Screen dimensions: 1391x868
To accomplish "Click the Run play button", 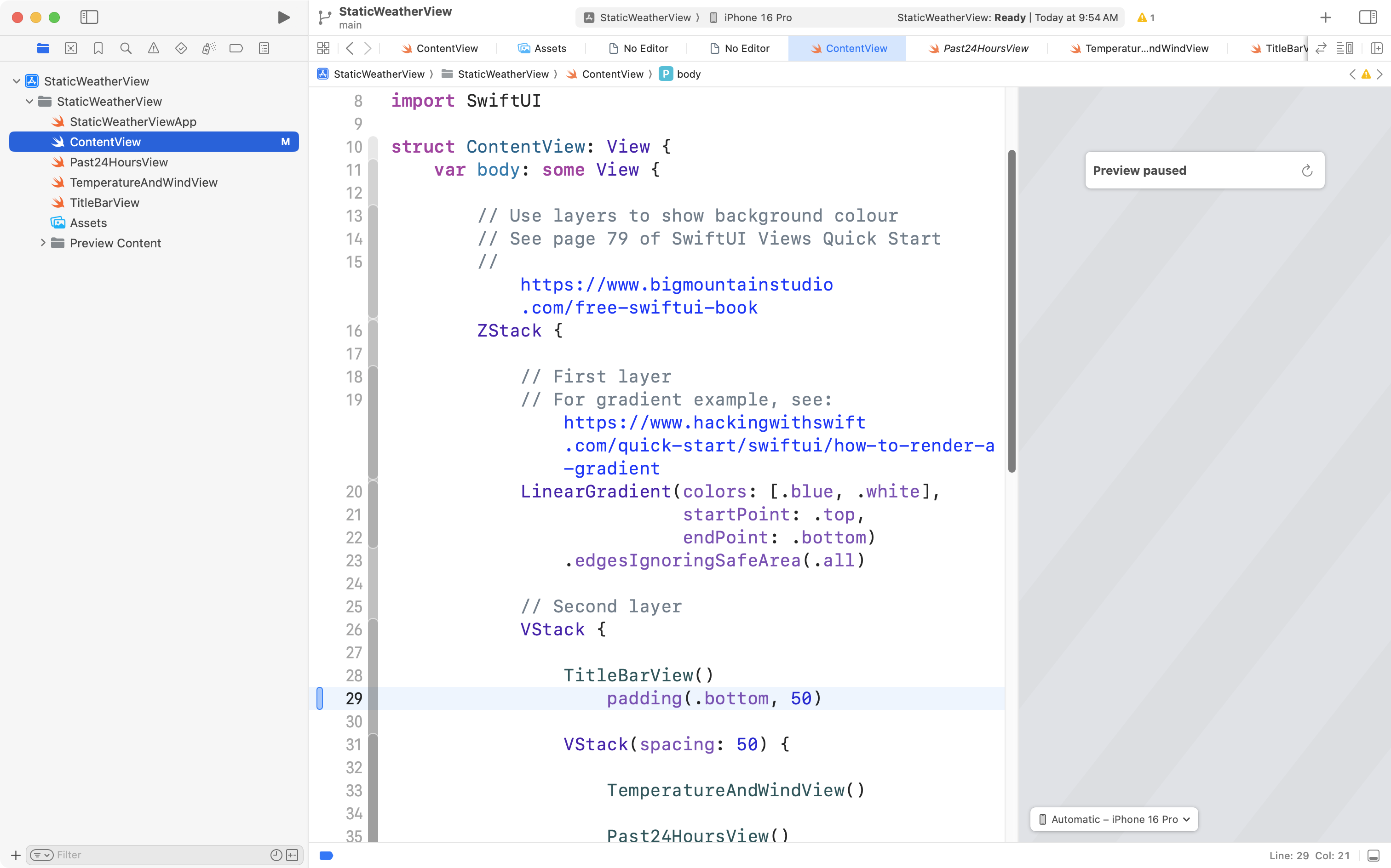I will 283,17.
